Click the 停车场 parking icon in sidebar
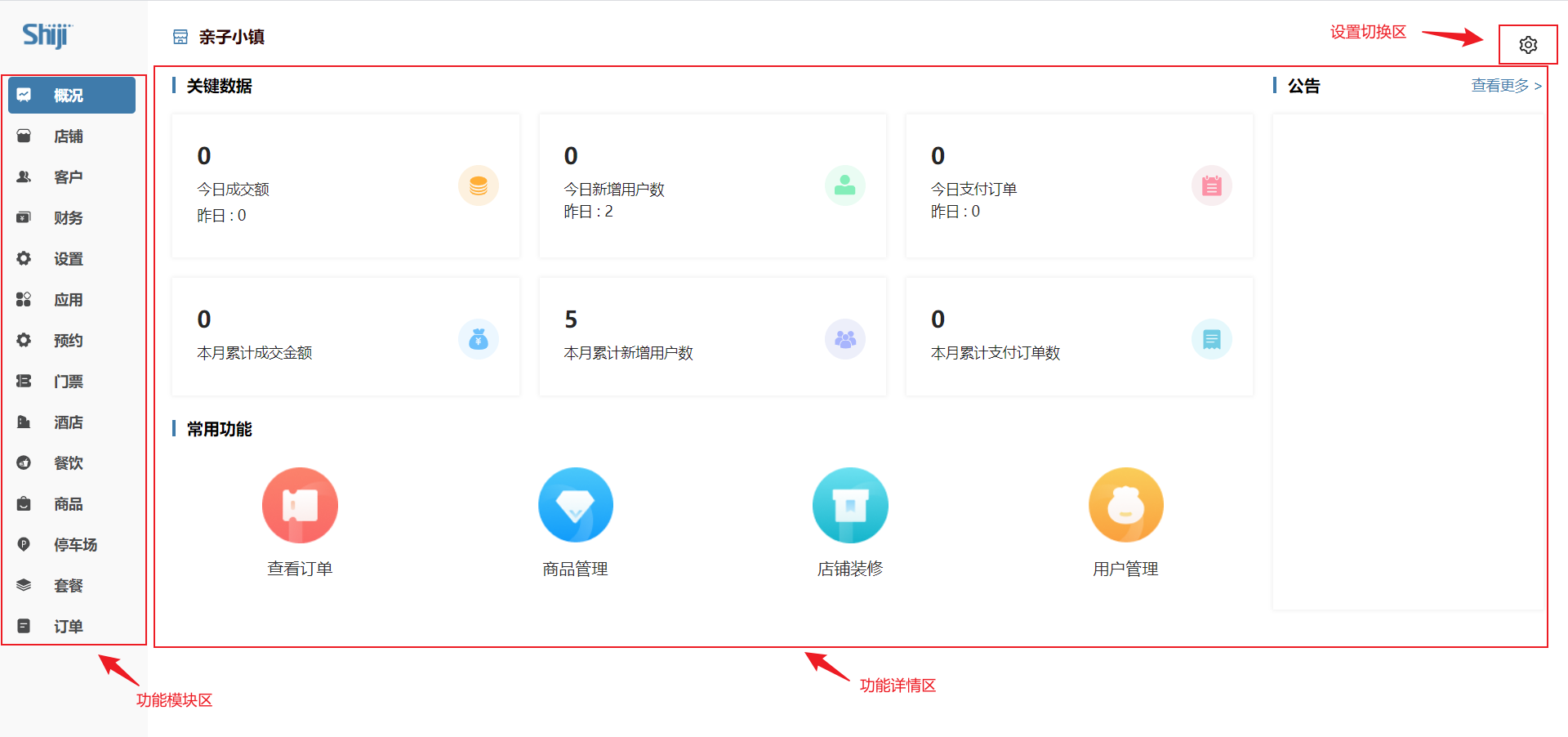Screen dimensions: 1568x737 (x=24, y=544)
